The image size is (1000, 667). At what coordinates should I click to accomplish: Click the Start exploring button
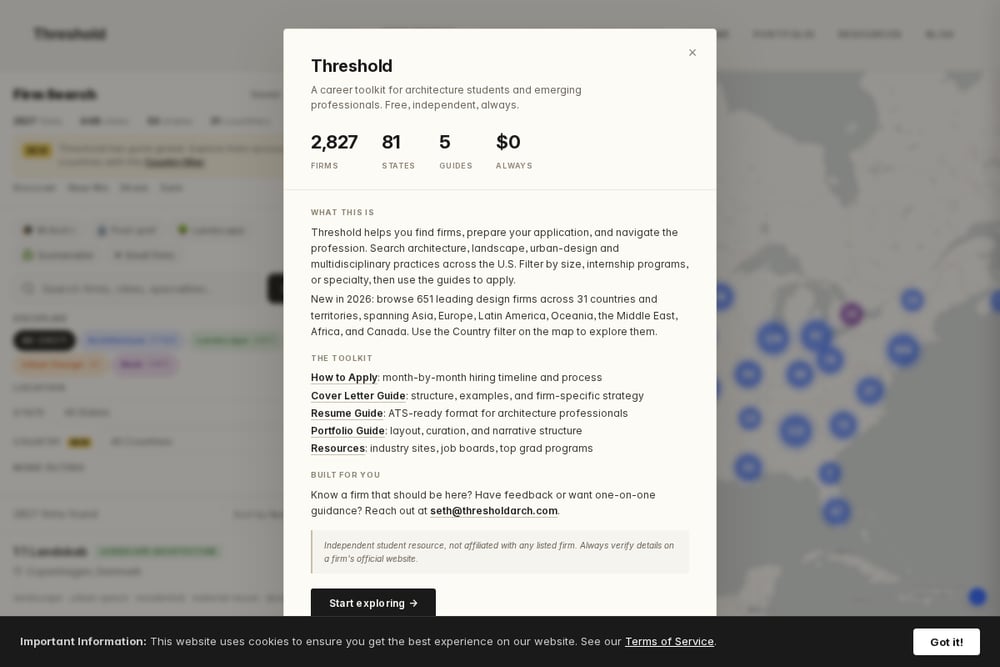[373, 603]
